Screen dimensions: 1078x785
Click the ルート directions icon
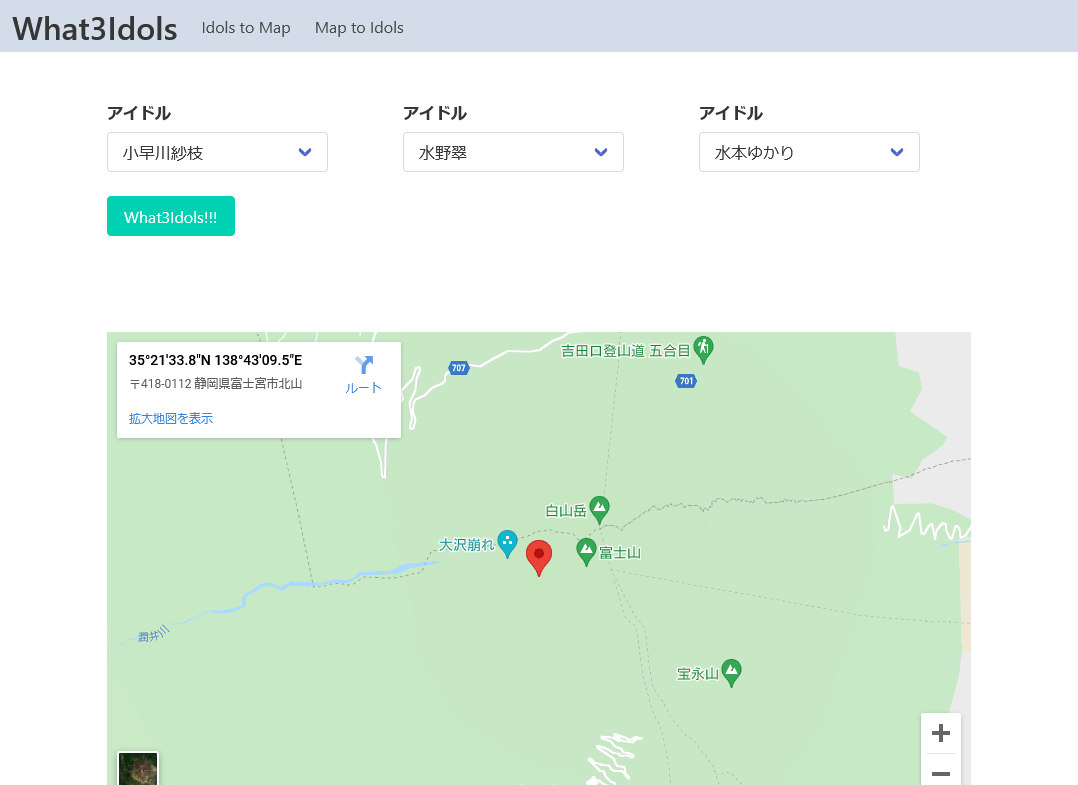364,366
